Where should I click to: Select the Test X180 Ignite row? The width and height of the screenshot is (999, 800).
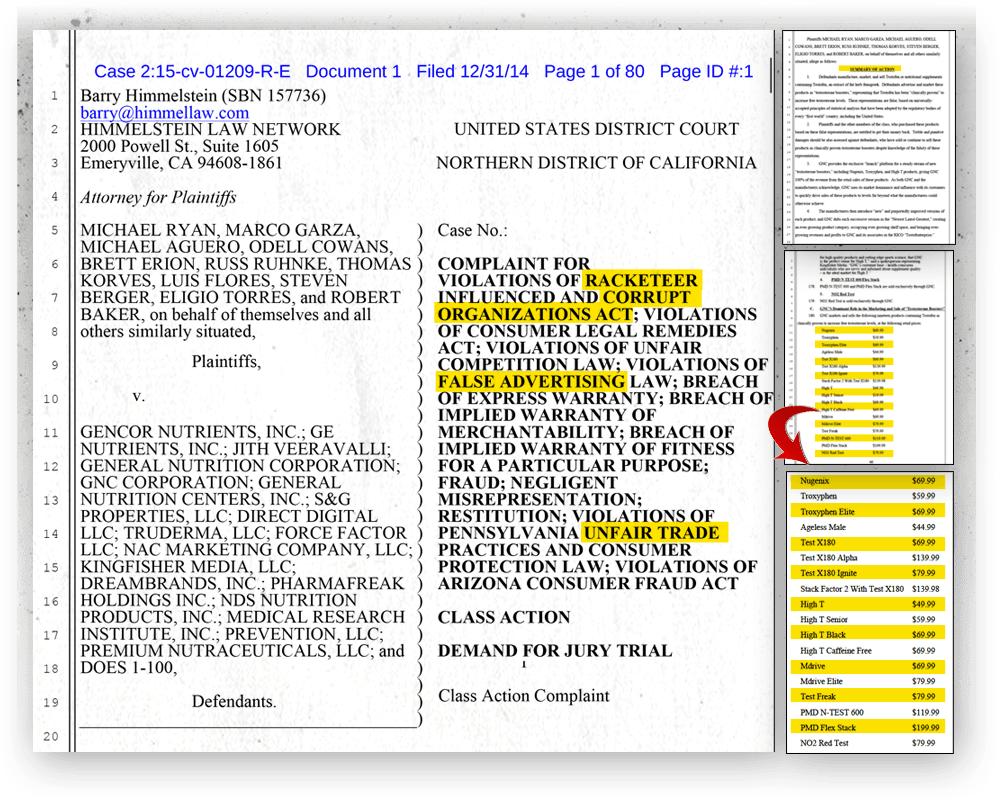point(868,573)
